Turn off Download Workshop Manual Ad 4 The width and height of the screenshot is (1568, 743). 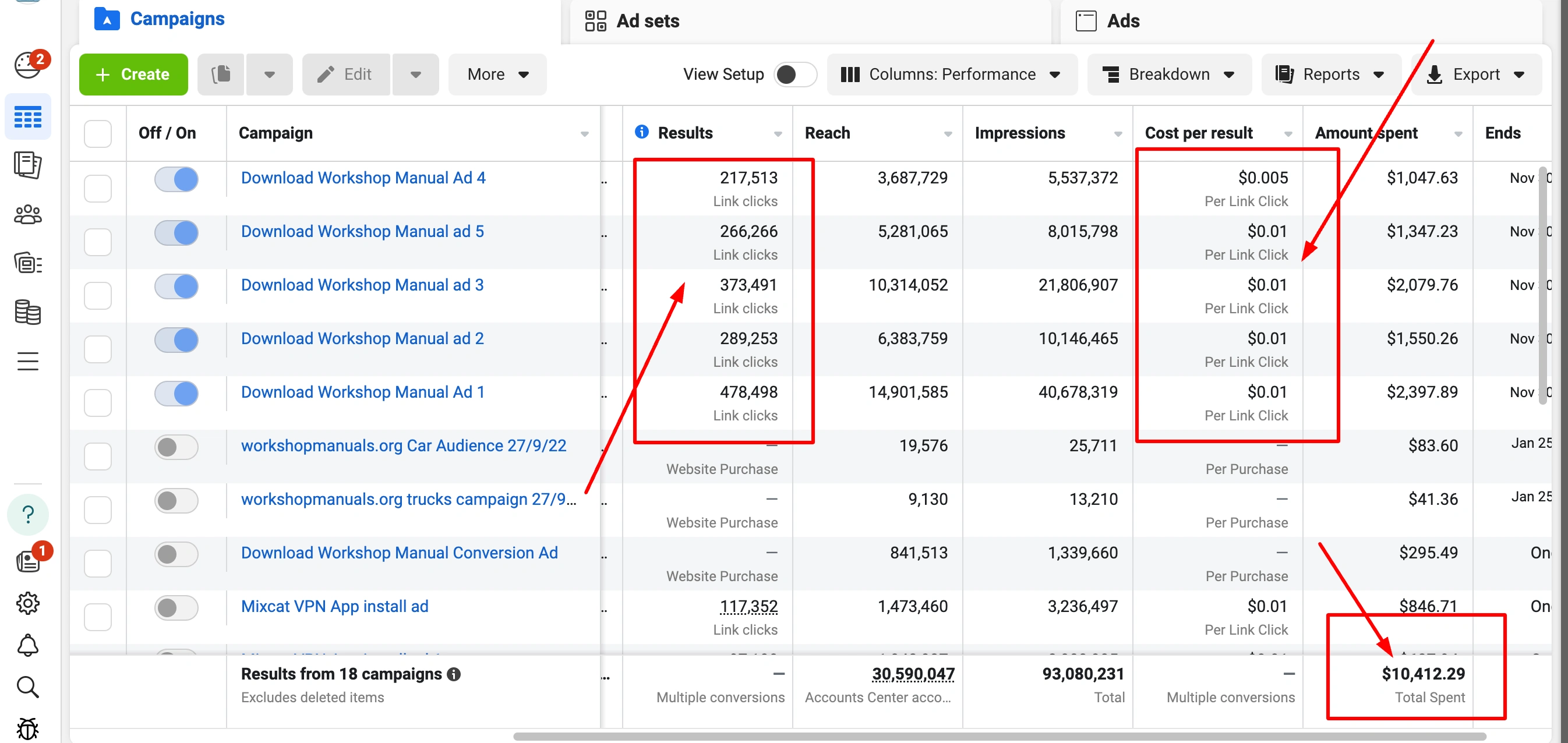point(176,179)
